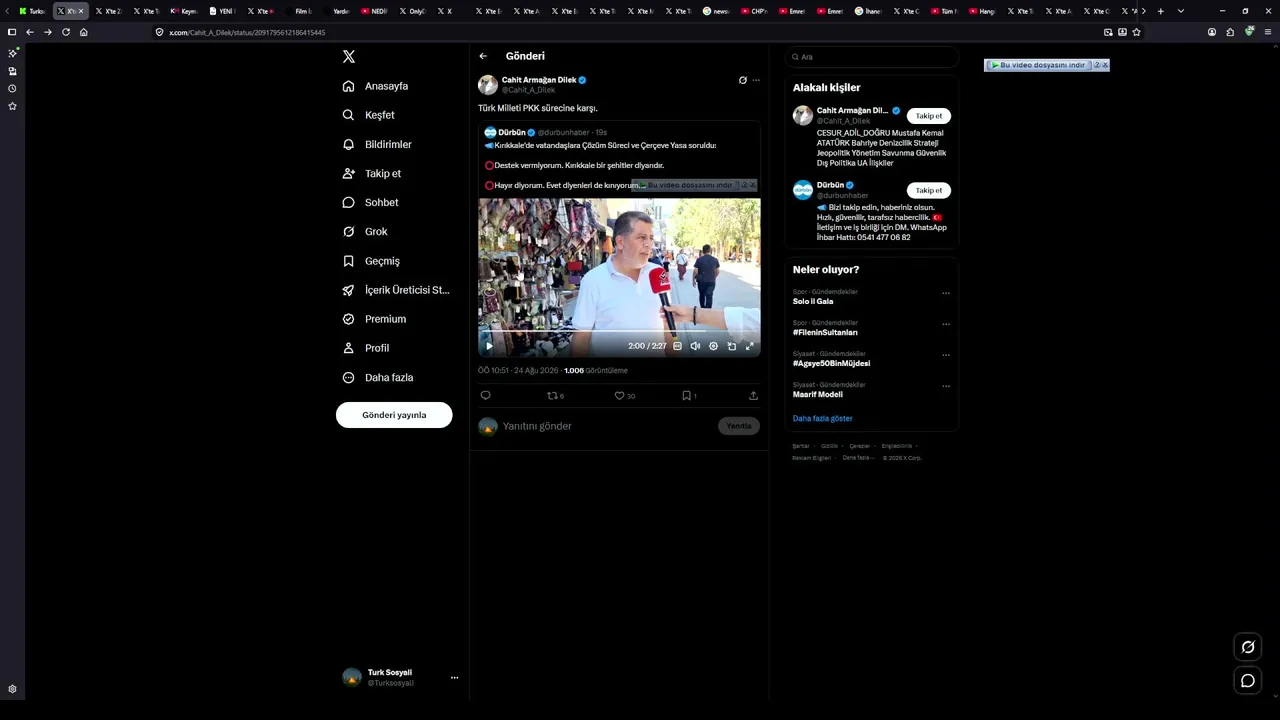Toggle video captions

click(677, 346)
